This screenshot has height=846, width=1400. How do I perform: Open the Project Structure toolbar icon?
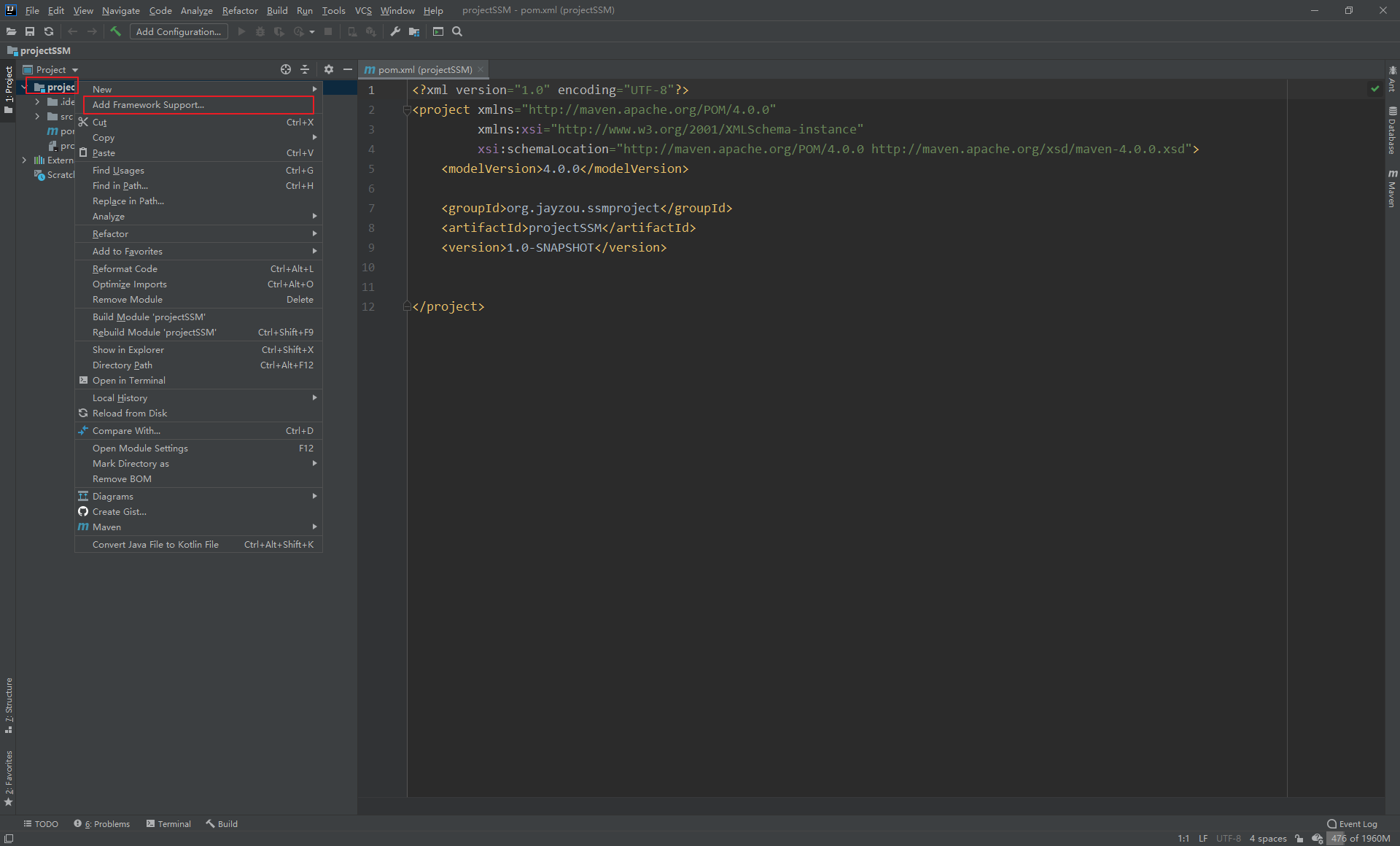pyautogui.click(x=414, y=31)
